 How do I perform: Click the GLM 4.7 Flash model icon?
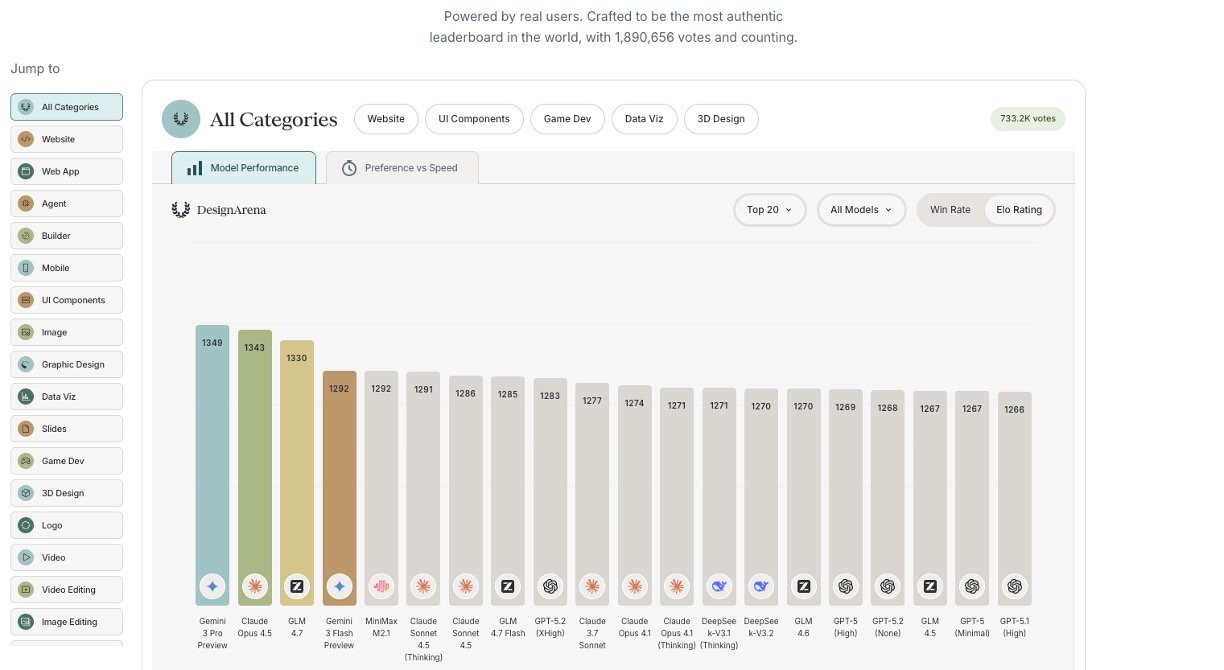point(508,587)
